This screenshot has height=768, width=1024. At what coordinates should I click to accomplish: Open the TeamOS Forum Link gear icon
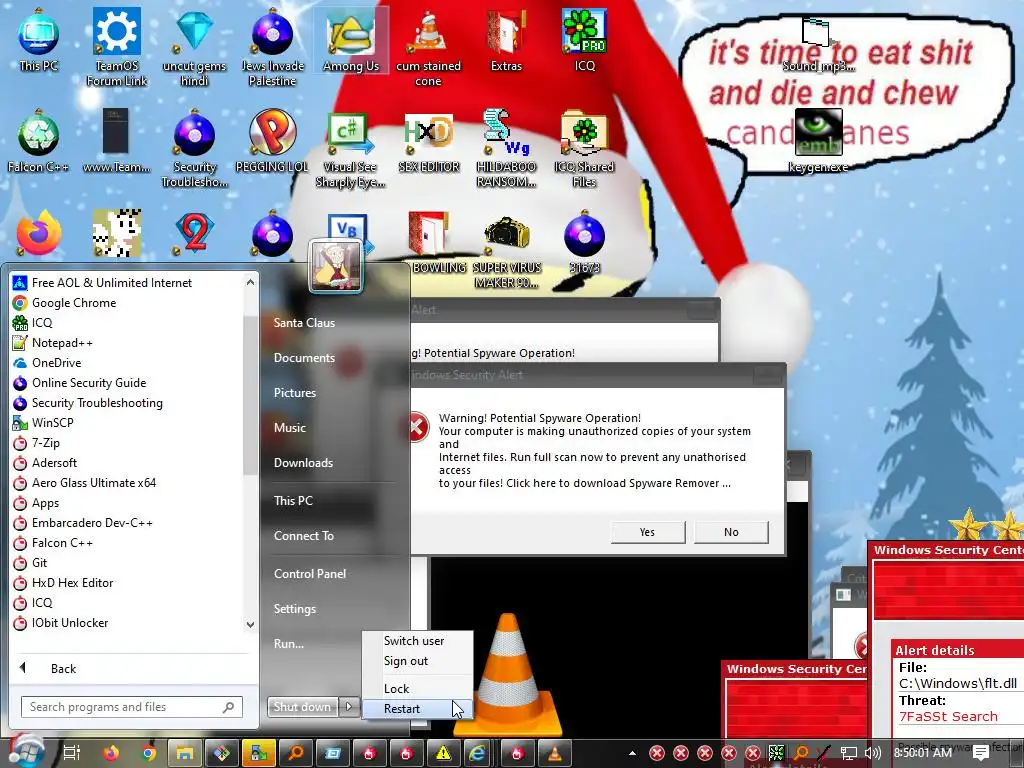point(116,46)
